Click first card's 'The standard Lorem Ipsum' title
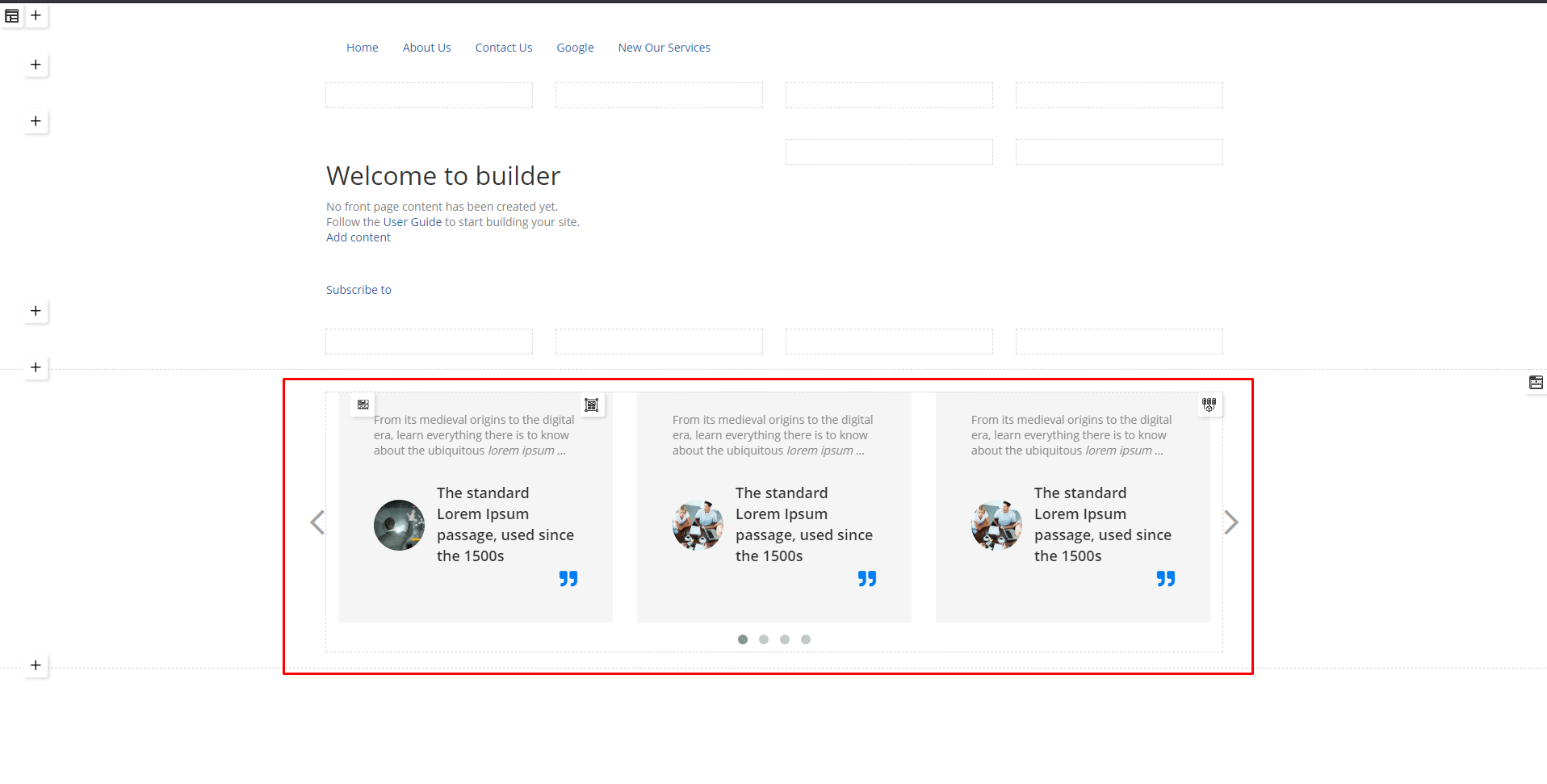The height and width of the screenshot is (784, 1547). [x=505, y=524]
